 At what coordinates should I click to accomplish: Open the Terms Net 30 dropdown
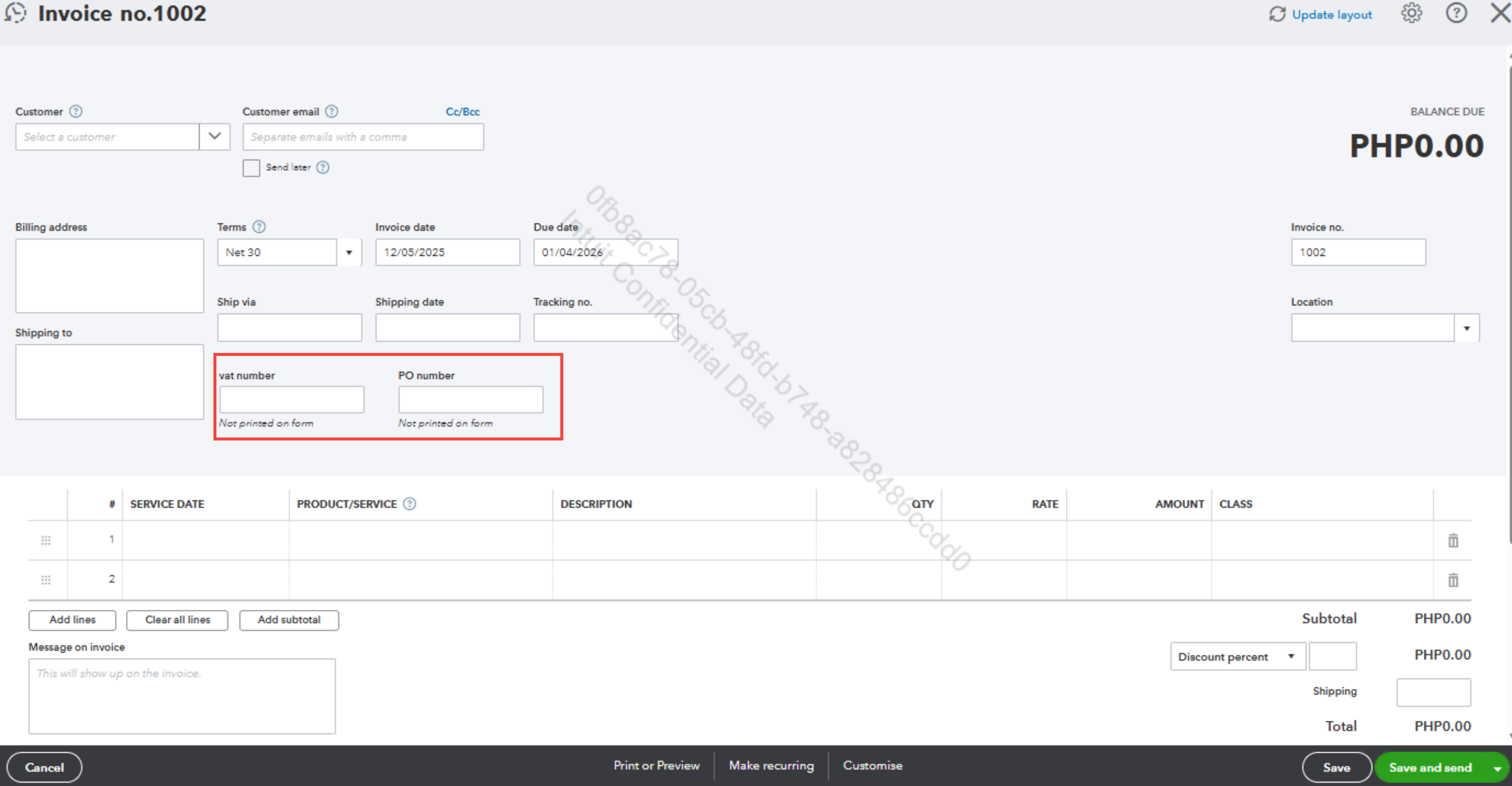pyautogui.click(x=349, y=252)
